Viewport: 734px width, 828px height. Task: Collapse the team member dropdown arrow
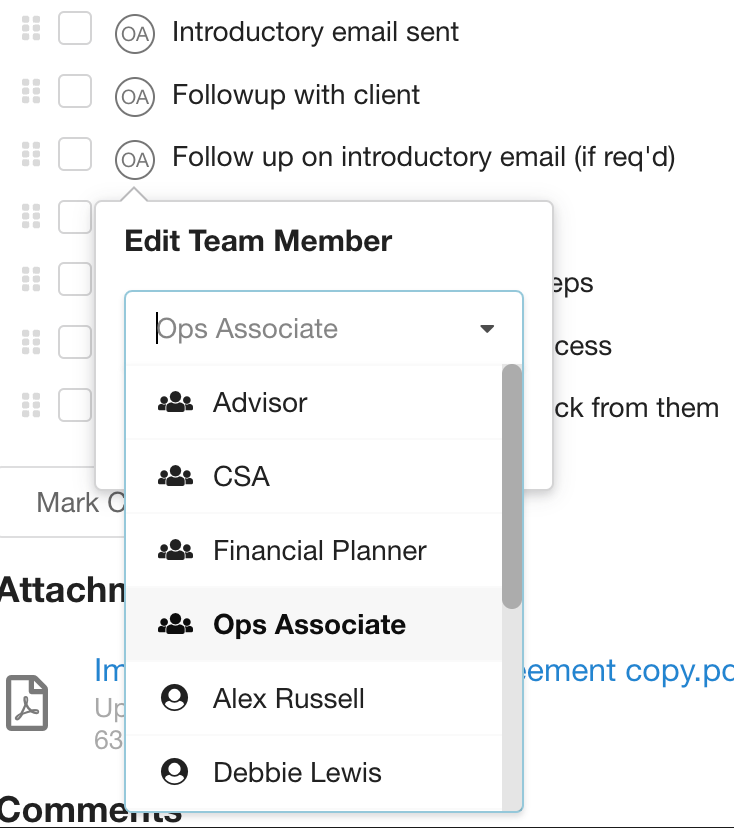tap(487, 329)
